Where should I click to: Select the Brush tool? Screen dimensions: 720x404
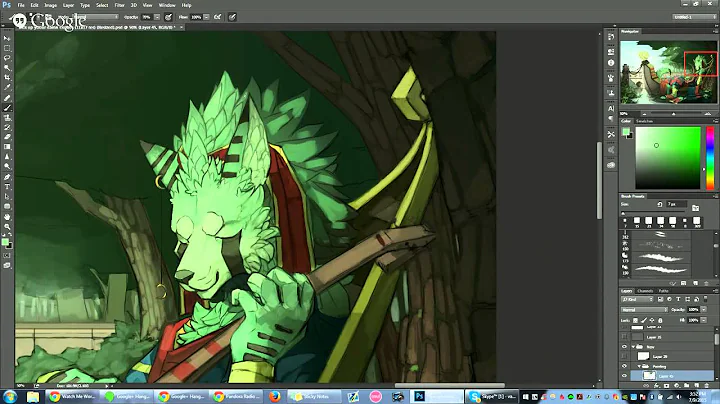(7, 108)
